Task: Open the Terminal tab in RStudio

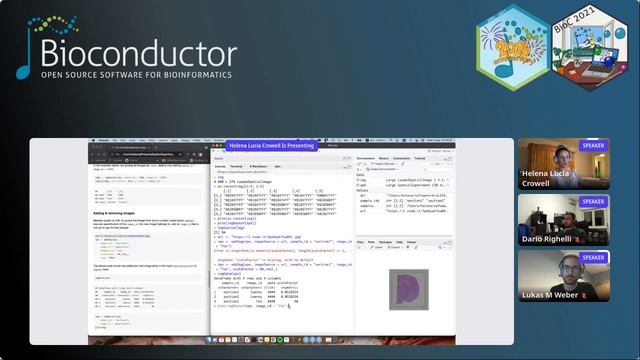Action: point(236,167)
